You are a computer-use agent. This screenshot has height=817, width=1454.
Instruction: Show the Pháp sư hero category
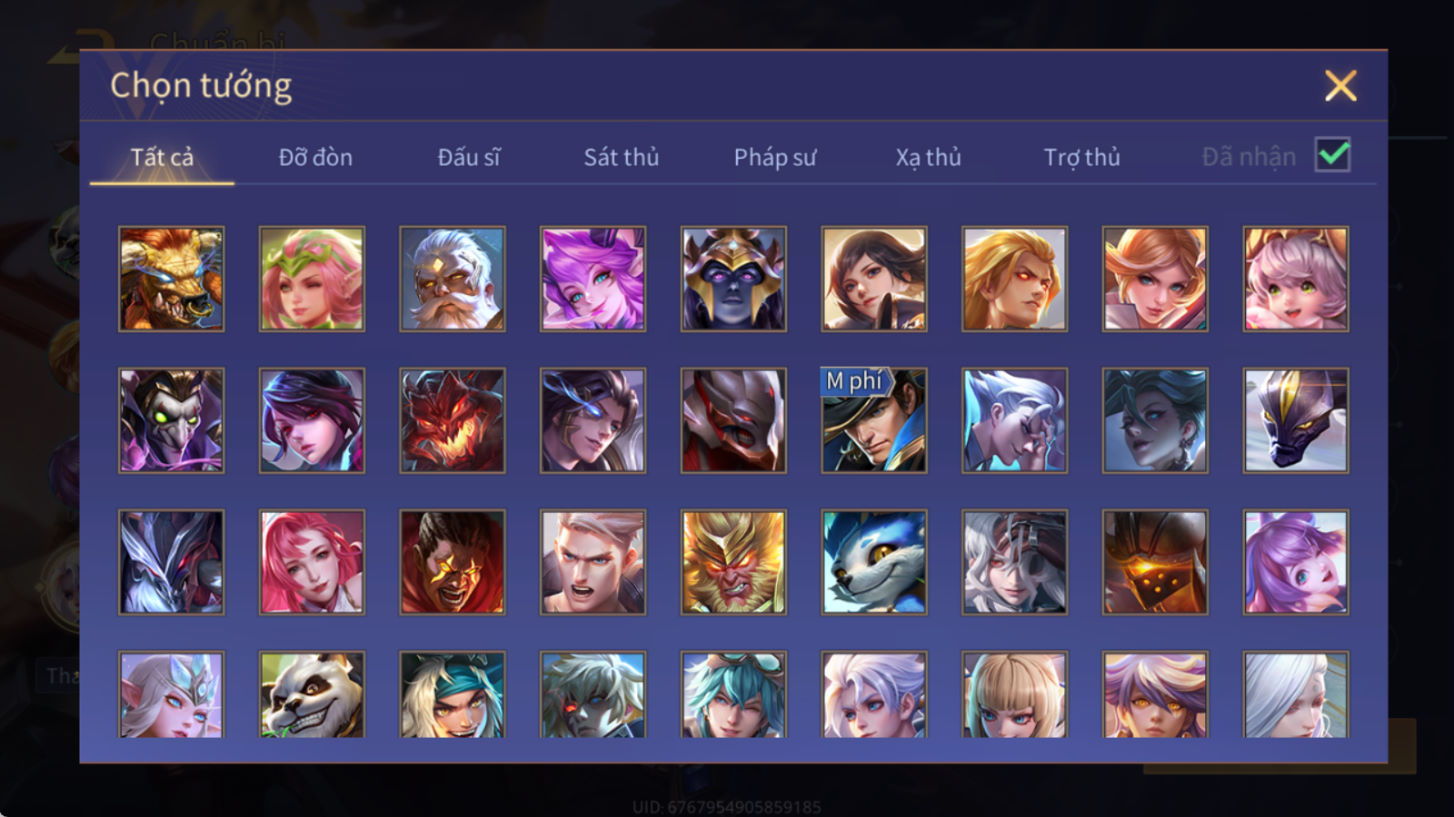(775, 157)
